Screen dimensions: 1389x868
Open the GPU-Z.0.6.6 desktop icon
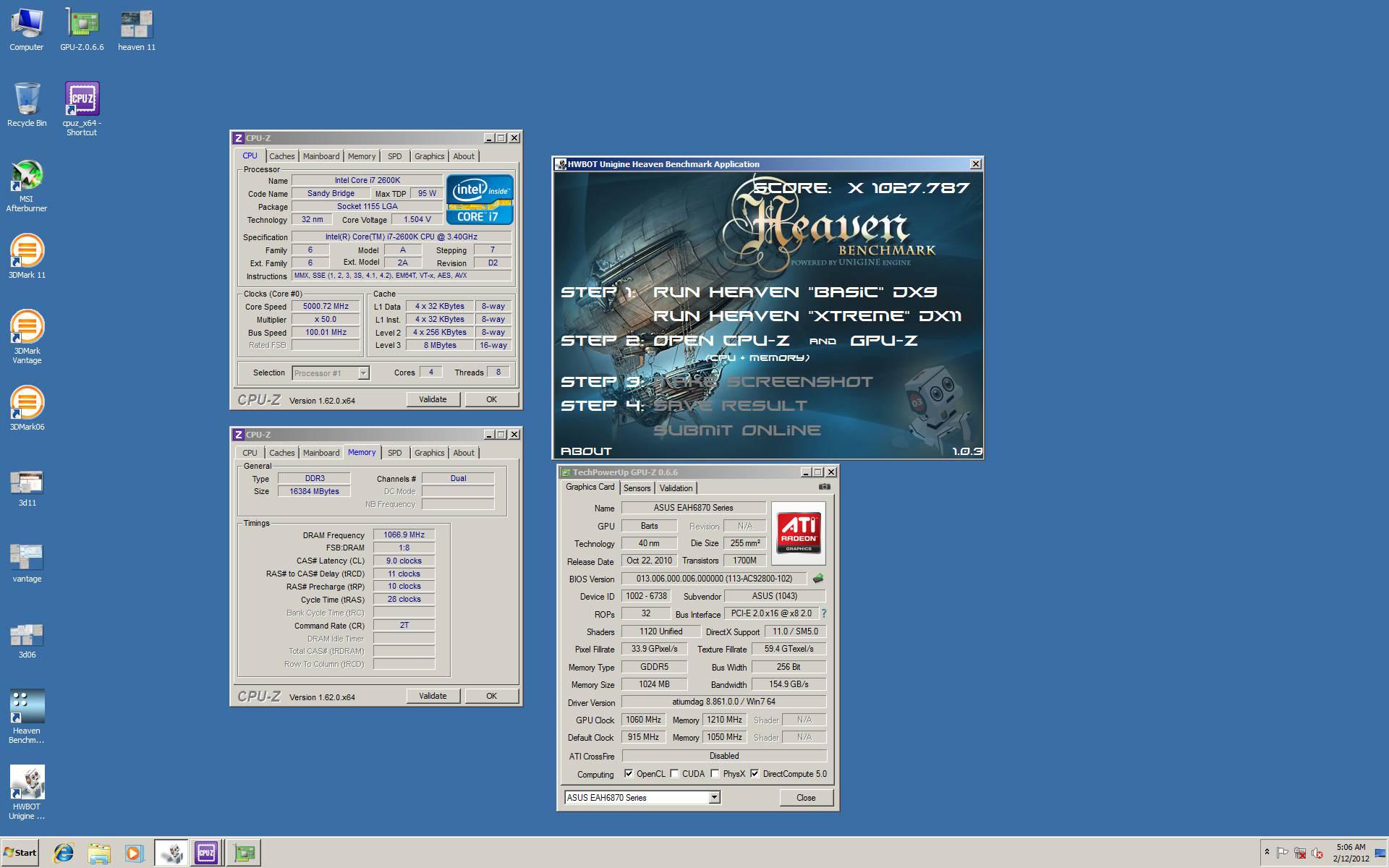82,30
